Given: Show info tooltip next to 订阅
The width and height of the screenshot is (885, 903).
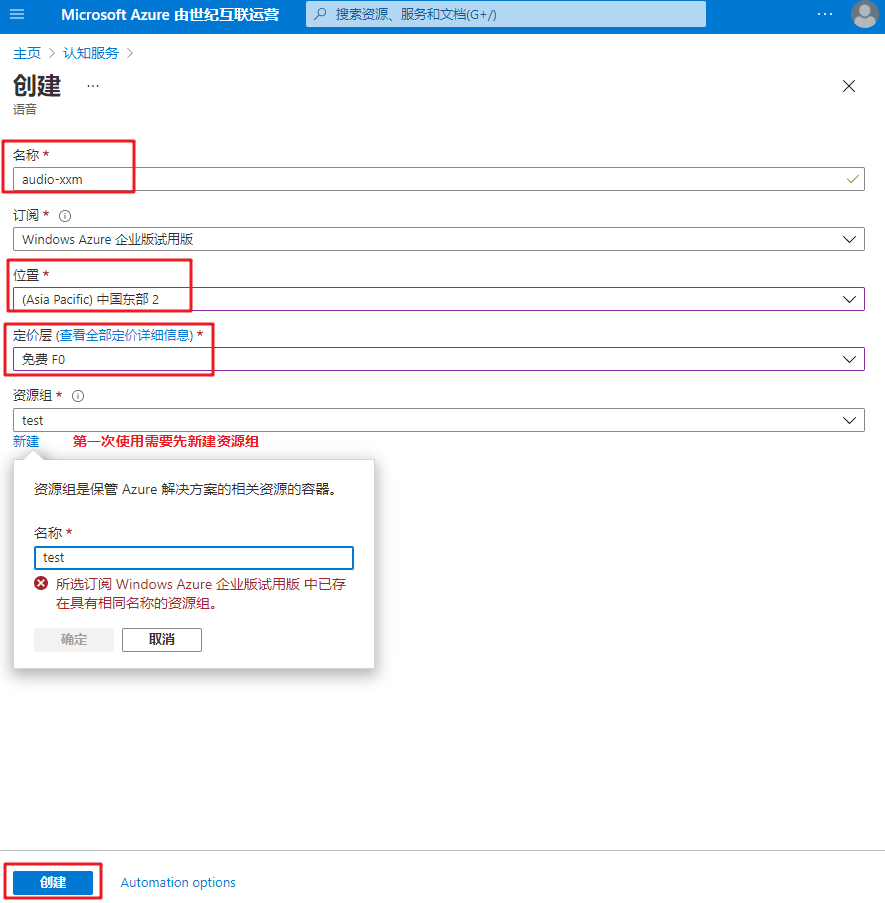Looking at the screenshot, I should (x=65, y=216).
